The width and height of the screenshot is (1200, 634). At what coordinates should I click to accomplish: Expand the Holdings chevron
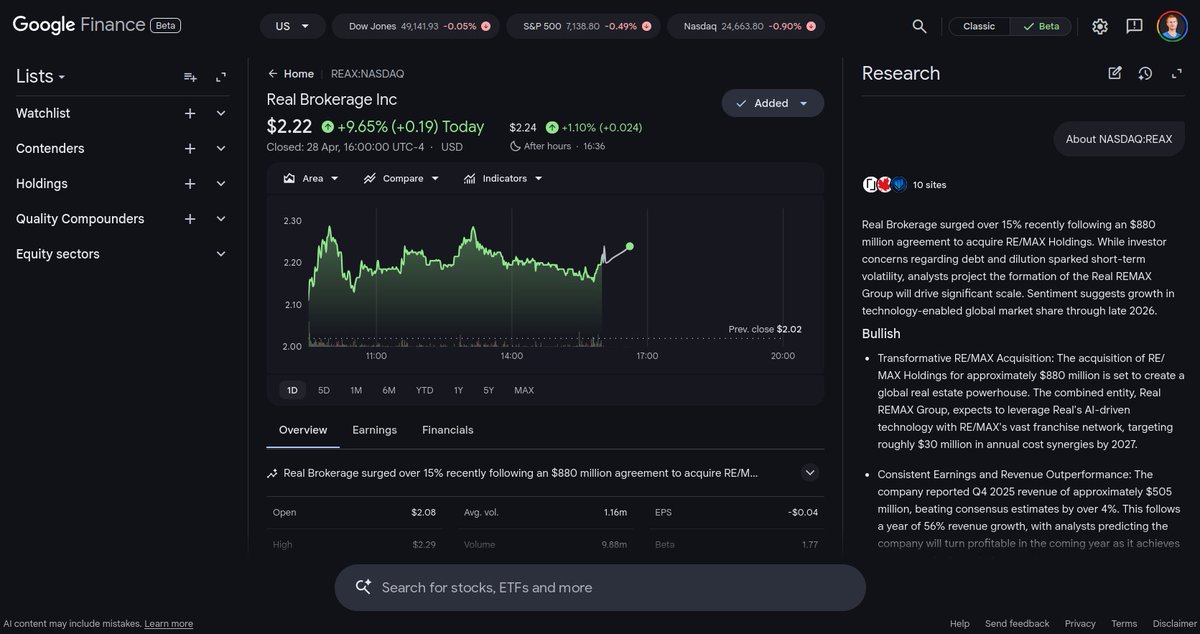tap(221, 184)
